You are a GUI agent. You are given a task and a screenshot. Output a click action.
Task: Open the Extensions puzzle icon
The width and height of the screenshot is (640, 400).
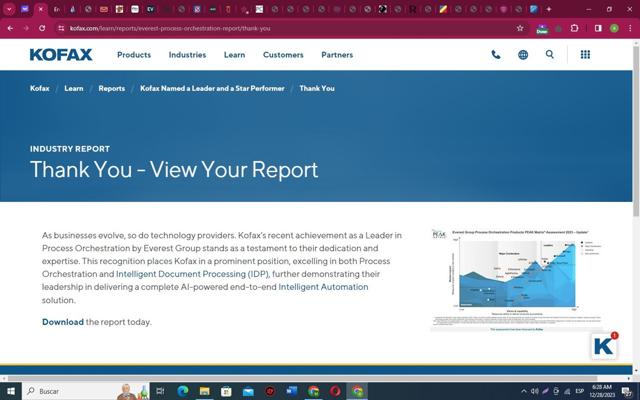coord(574,28)
